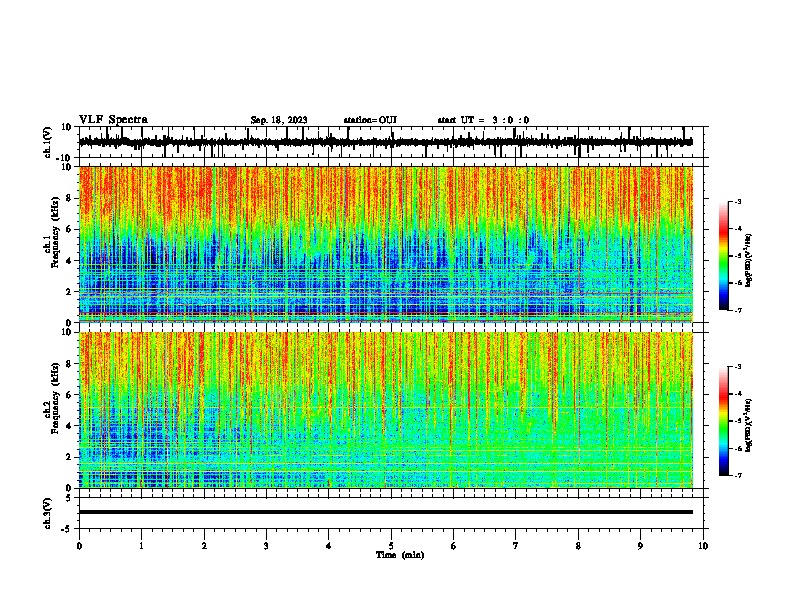Click the ch.1(V) waveform axis label
The image size is (792, 612).
[x=48, y=142]
